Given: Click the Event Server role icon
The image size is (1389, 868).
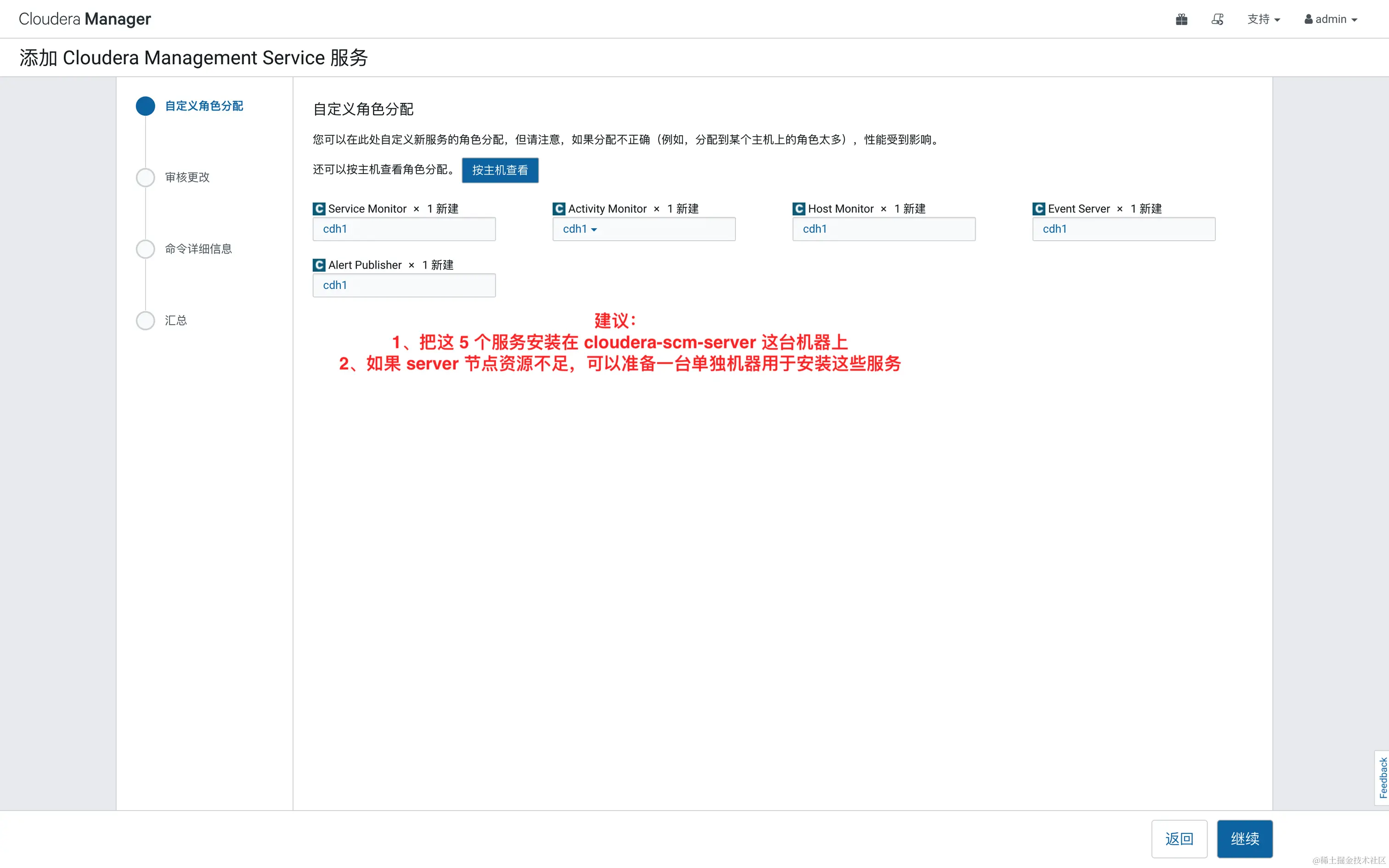Looking at the screenshot, I should [x=1039, y=209].
